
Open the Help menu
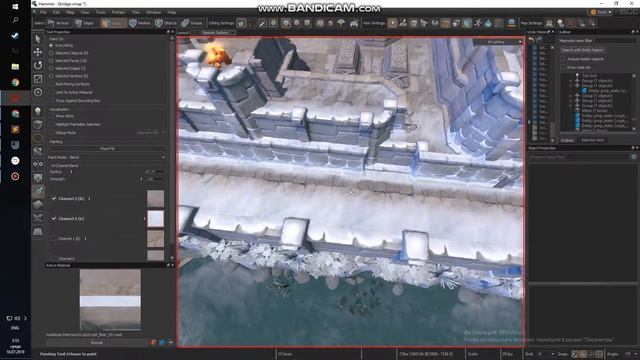(x=171, y=12)
